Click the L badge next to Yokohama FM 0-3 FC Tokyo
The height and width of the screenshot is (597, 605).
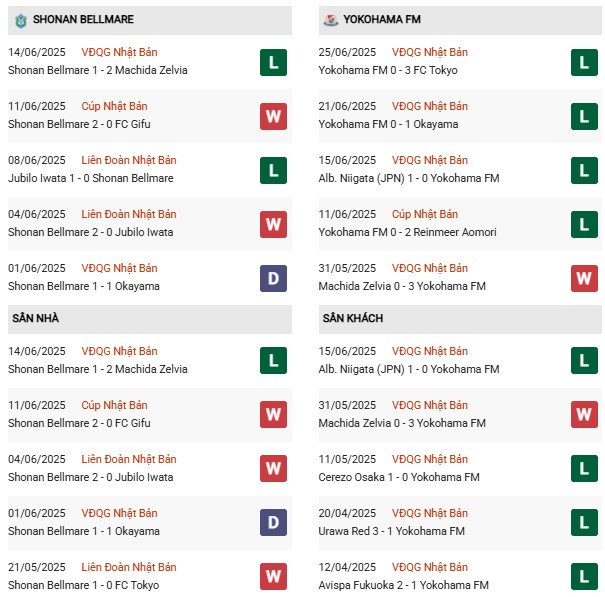[x=584, y=62]
